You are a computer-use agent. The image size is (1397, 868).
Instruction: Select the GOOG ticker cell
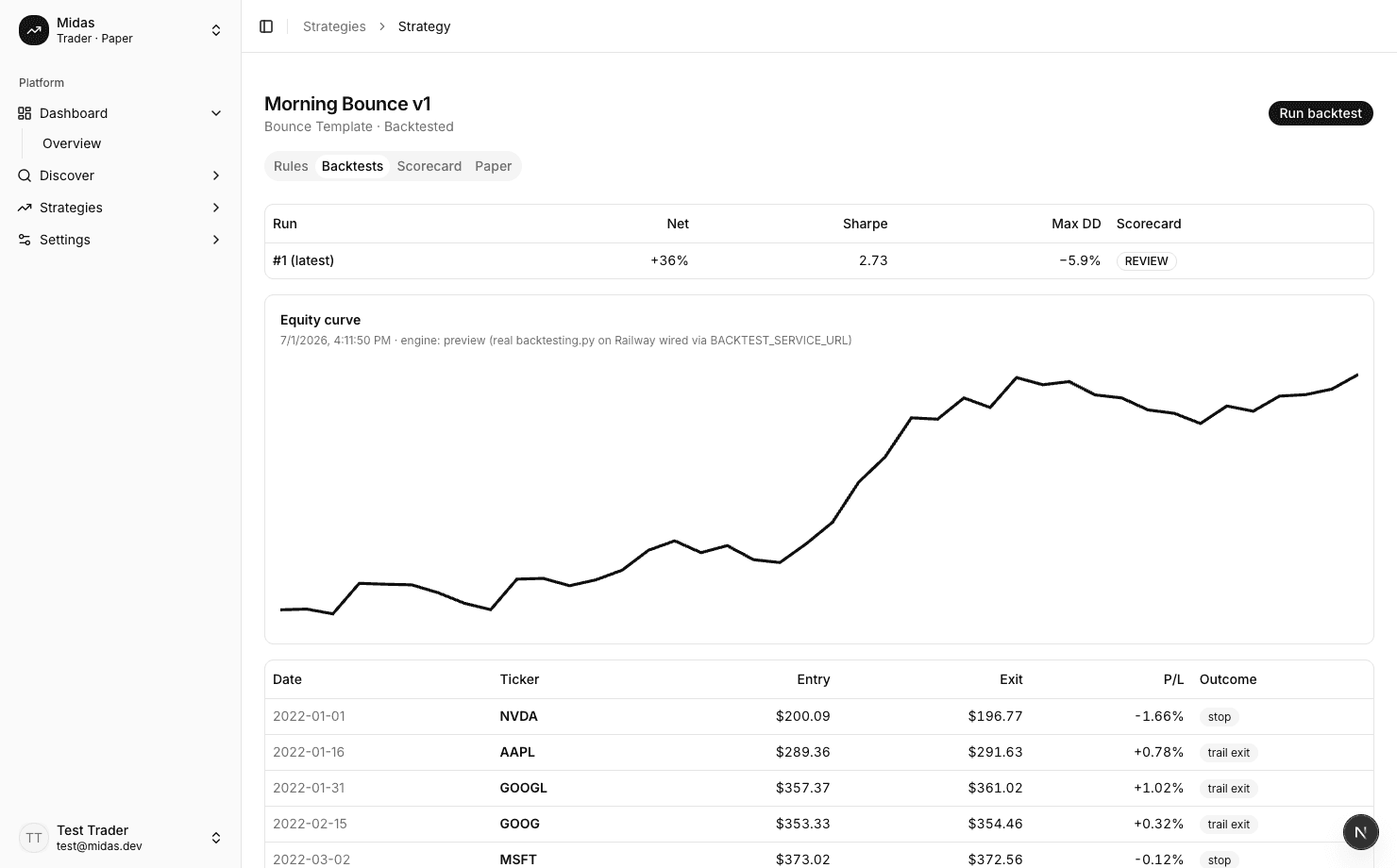click(x=519, y=824)
